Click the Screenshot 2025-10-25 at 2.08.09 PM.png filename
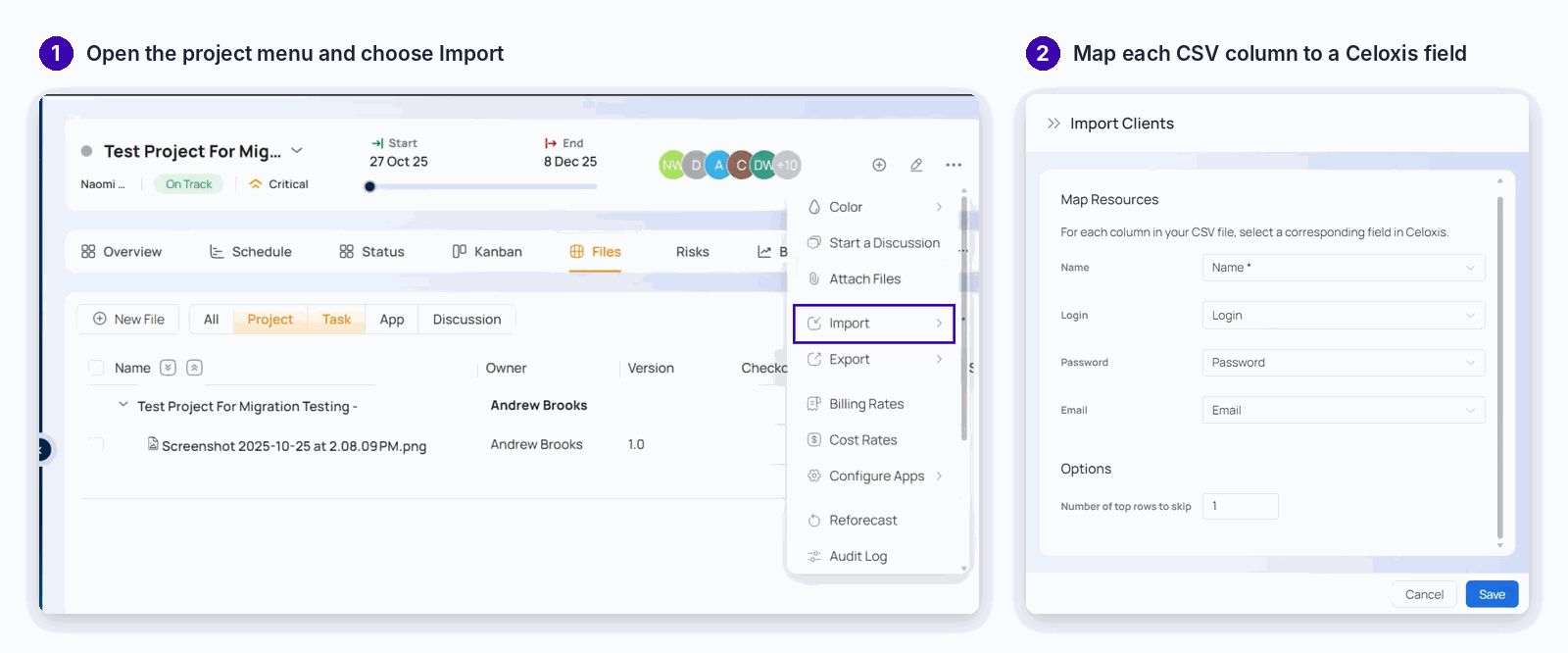The width and height of the screenshot is (1568, 653). (294, 446)
